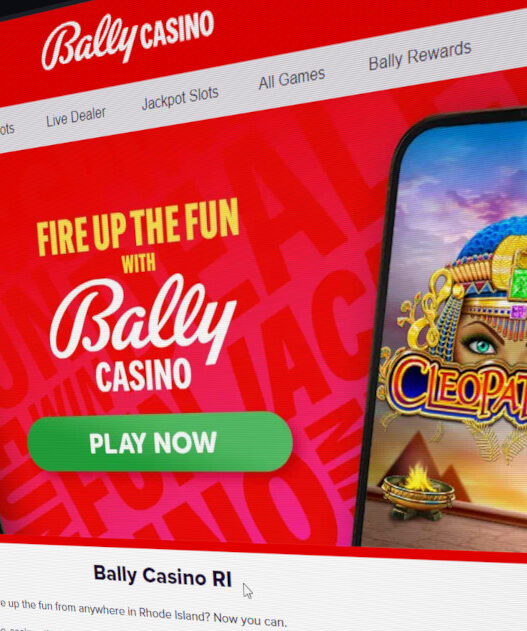This screenshot has width=527, height=631.
Task: Click the Rhode Island description text
Action: pos(143,613)
